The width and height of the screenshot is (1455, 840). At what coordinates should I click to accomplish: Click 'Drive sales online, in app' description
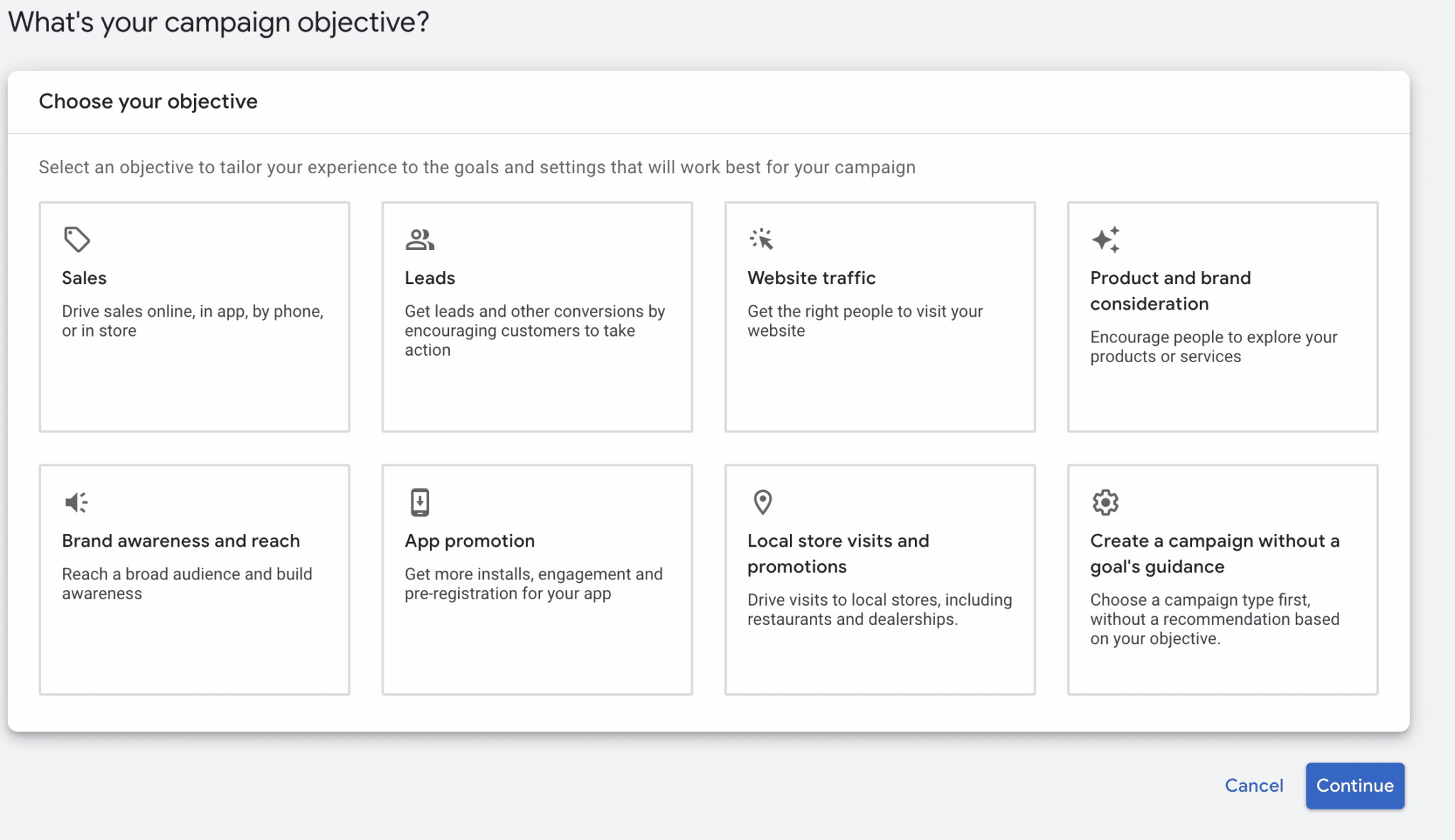193,320
